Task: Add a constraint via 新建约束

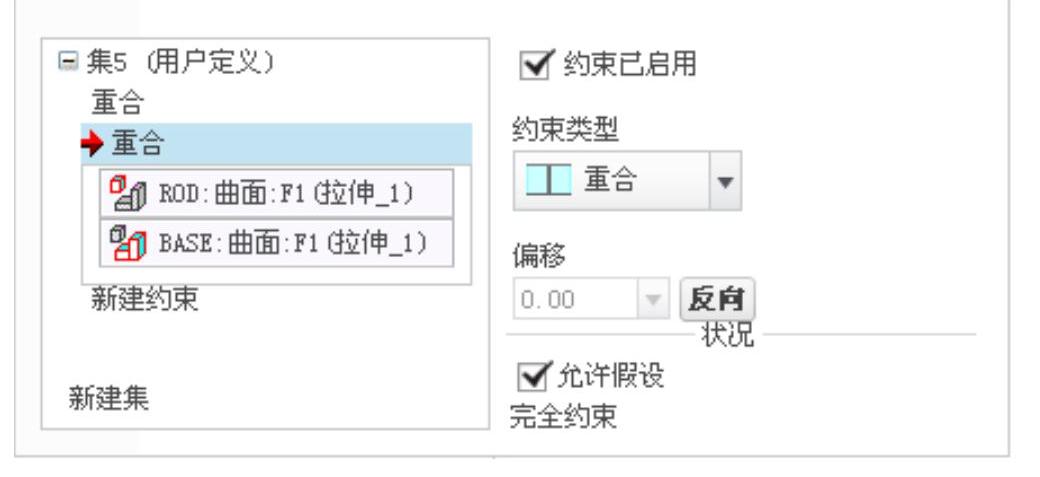Action: pyautogui.click(x=145, y=299)
